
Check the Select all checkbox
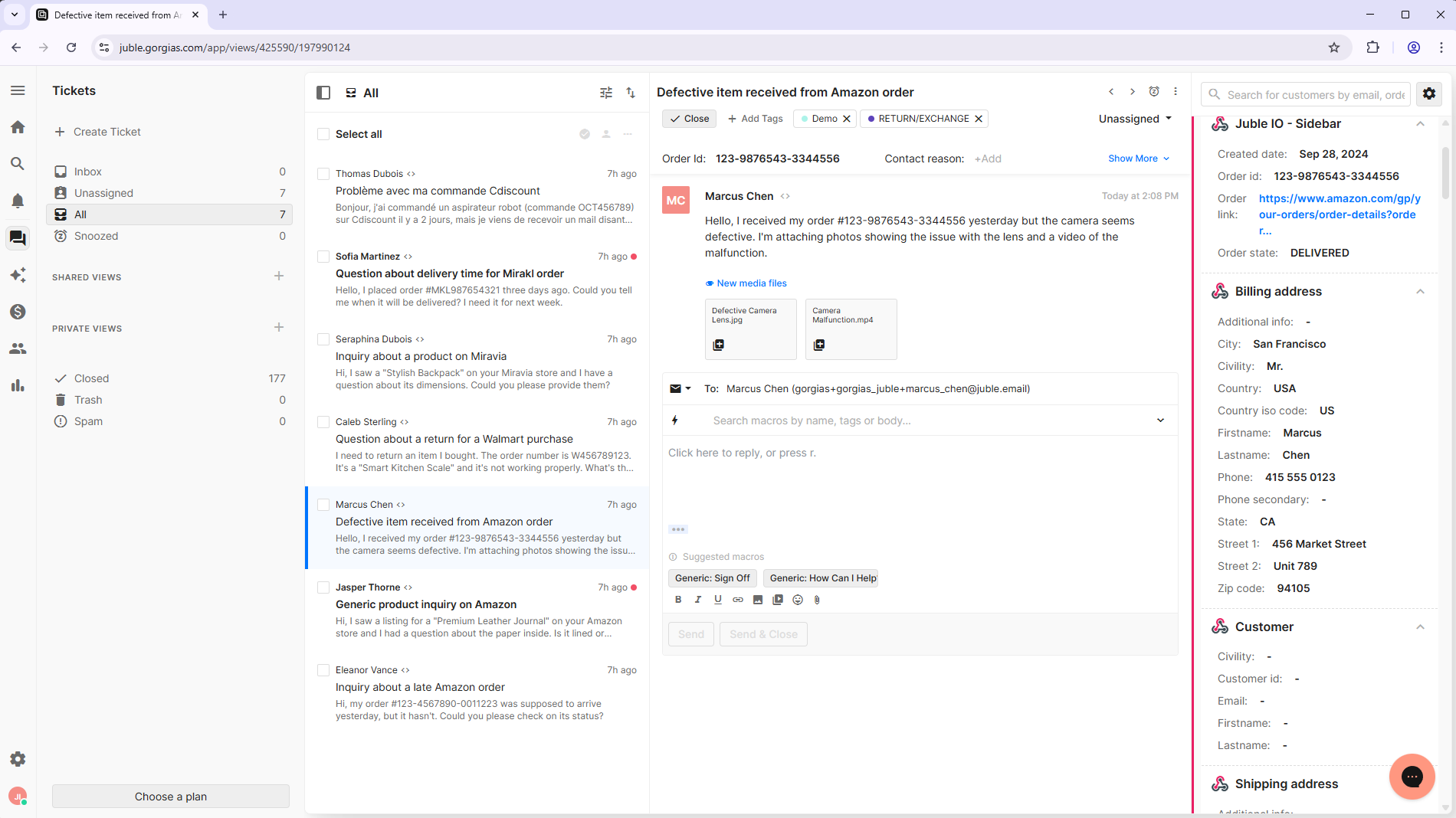pos(323,134)
